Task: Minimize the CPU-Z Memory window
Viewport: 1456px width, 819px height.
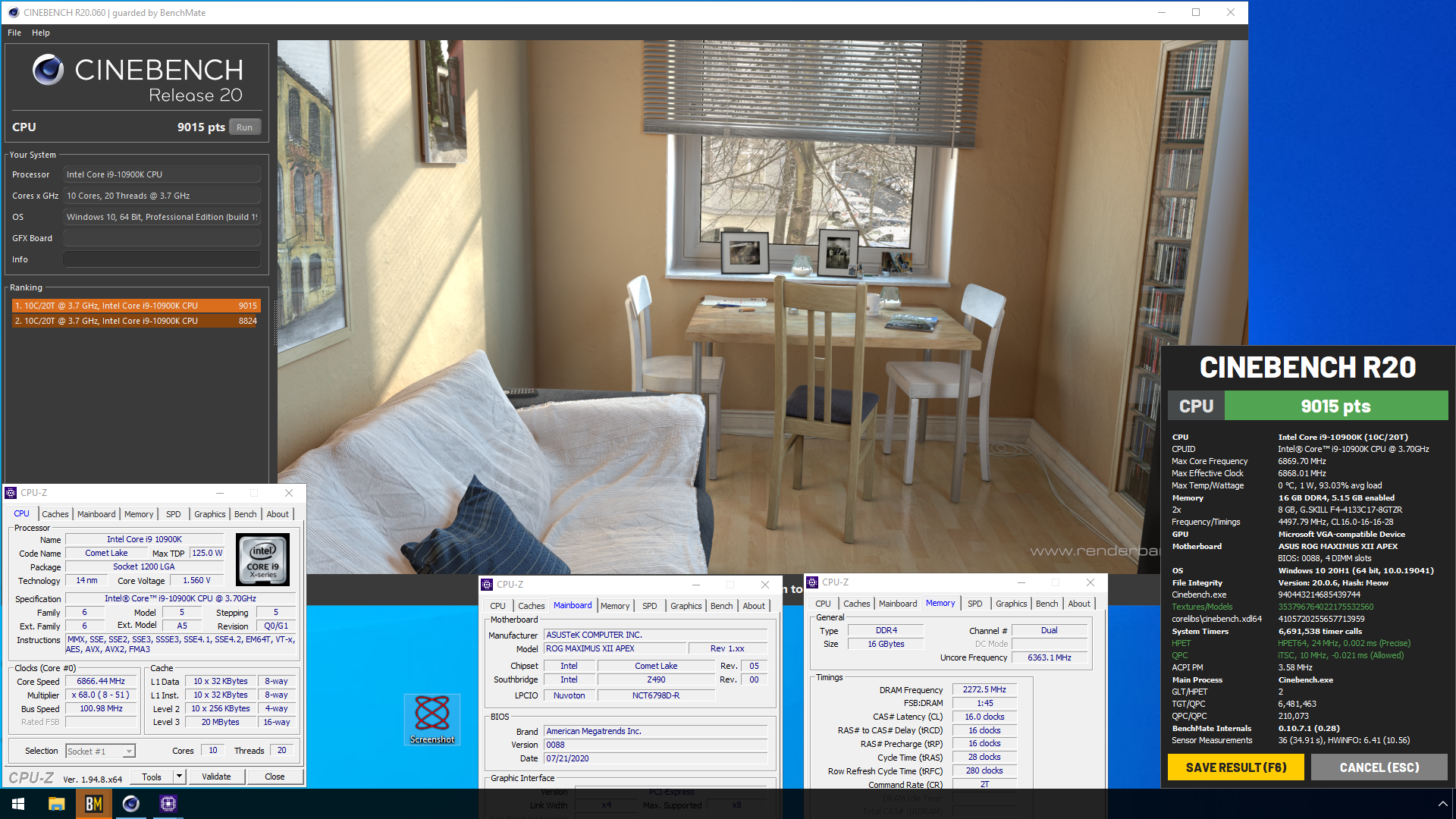Action: coord(1021,582)
